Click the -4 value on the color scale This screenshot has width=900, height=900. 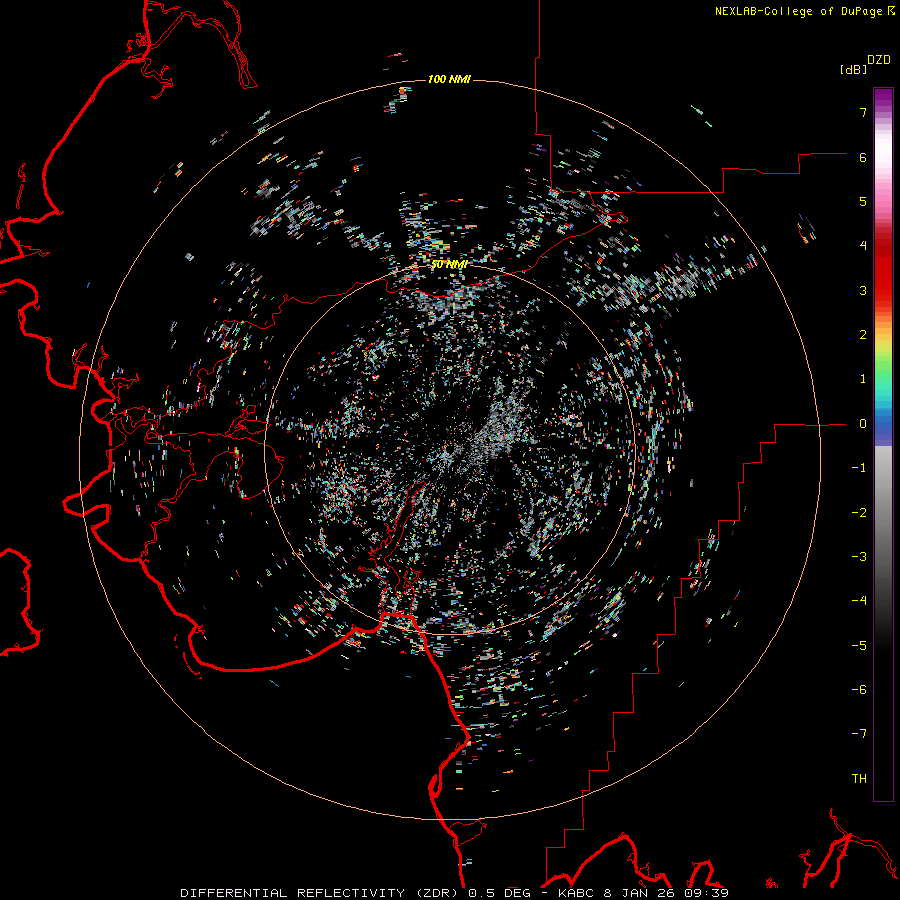coord(859,601)
